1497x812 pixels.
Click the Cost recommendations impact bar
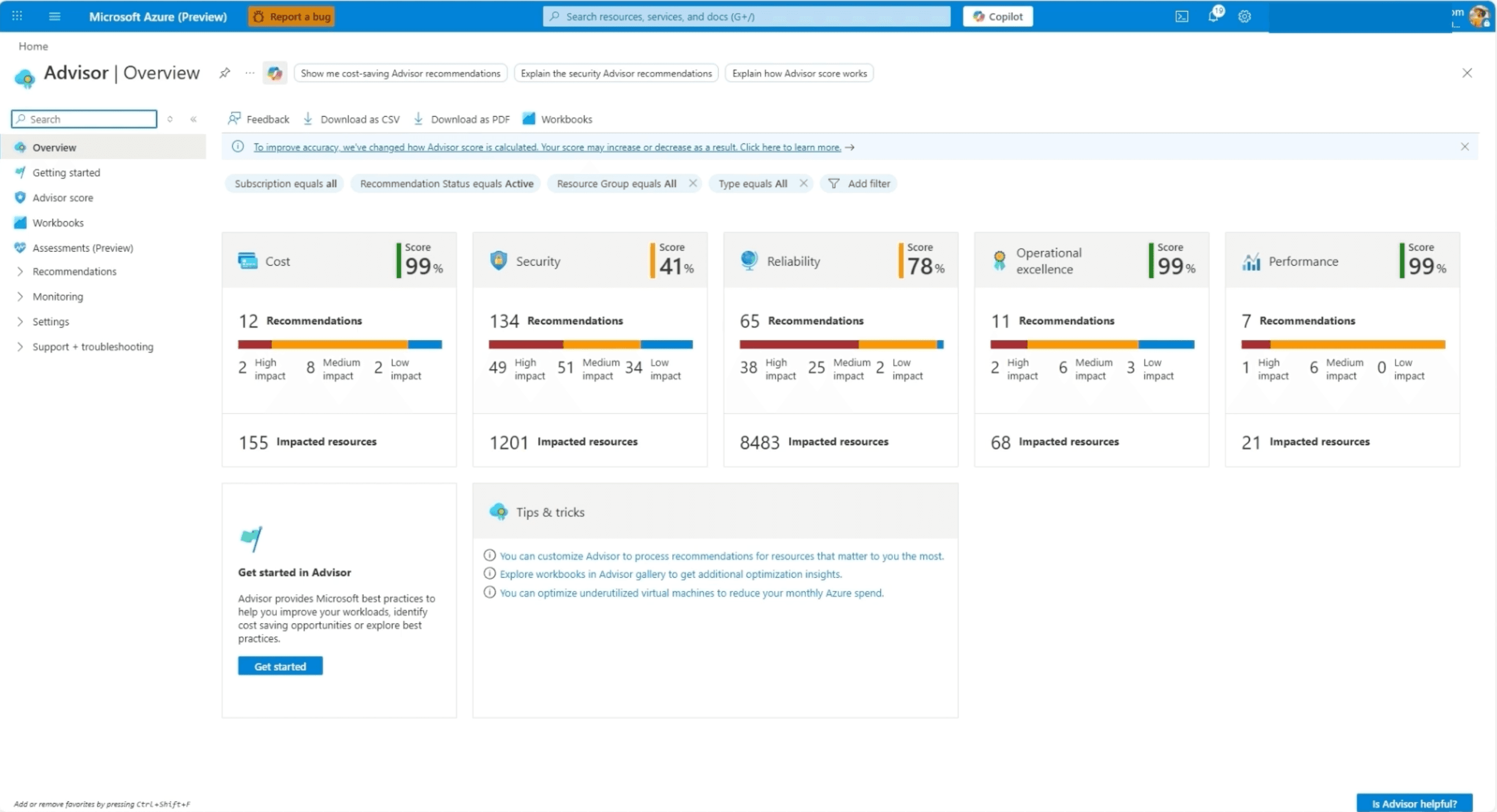(340, 344)
